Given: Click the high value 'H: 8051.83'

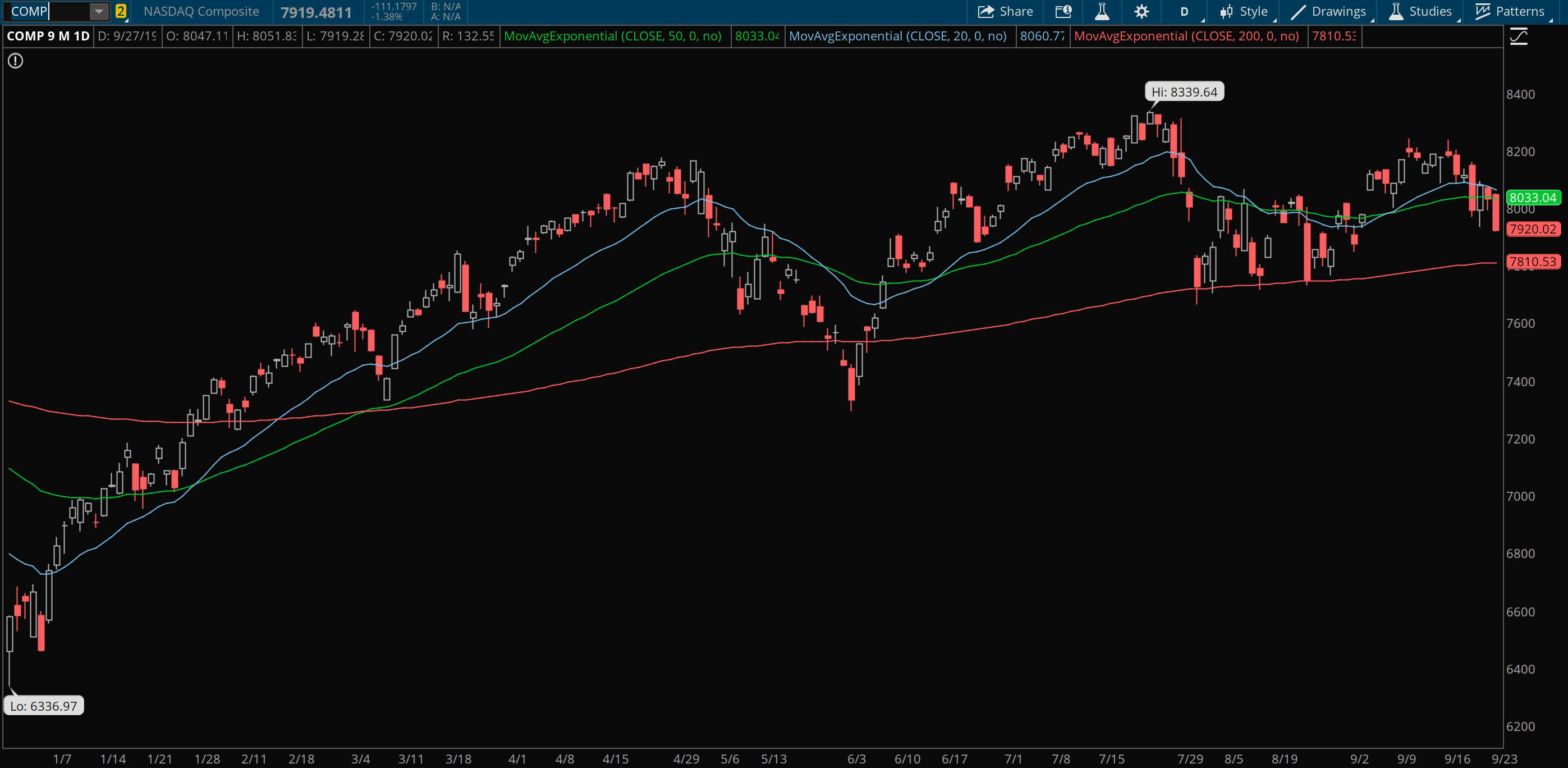Looking at the screenshot, I should pyautogui.click(x=267, y=36).
